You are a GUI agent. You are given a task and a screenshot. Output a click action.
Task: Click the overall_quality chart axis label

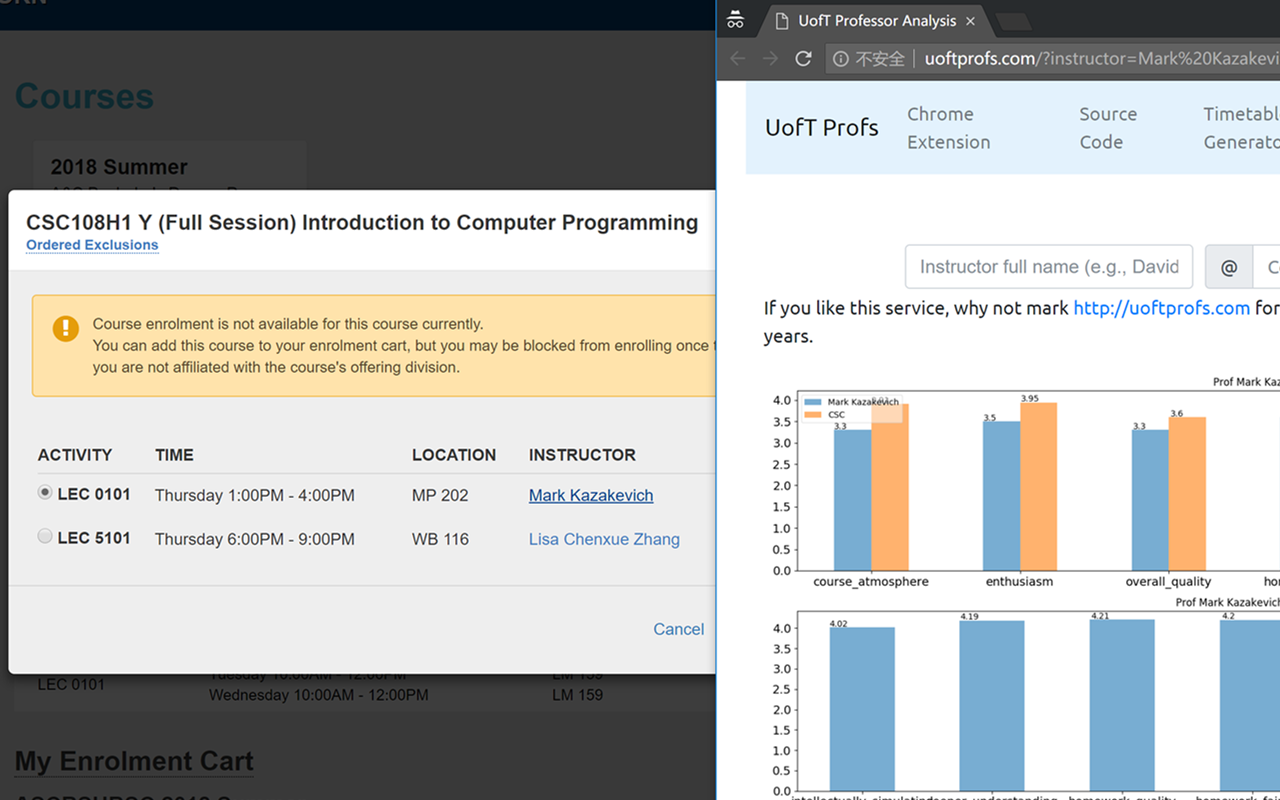(1168, 581)
